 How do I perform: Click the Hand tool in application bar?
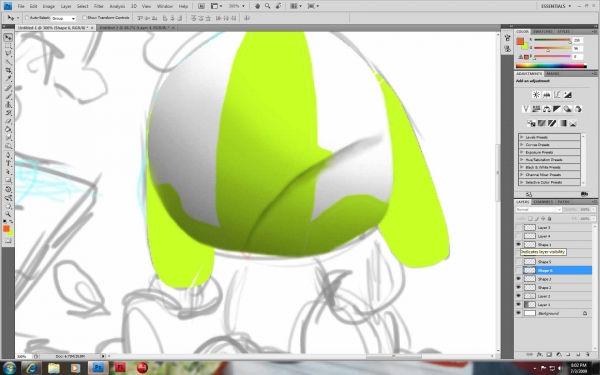[x=258, y=6]
